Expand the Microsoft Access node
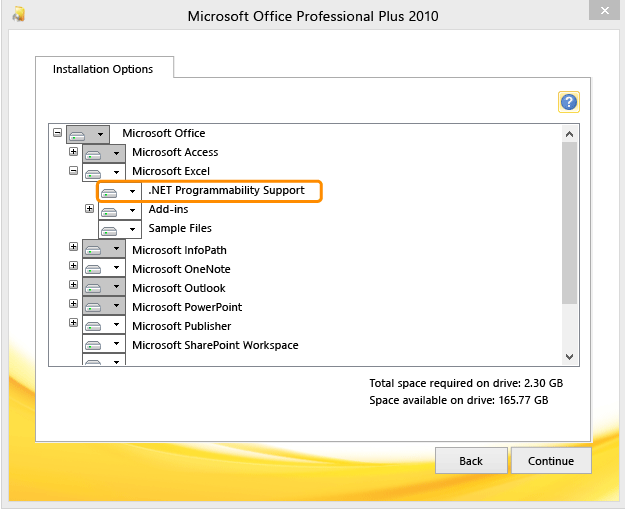Viewport: 625px width, 509px height. (73, 151)
